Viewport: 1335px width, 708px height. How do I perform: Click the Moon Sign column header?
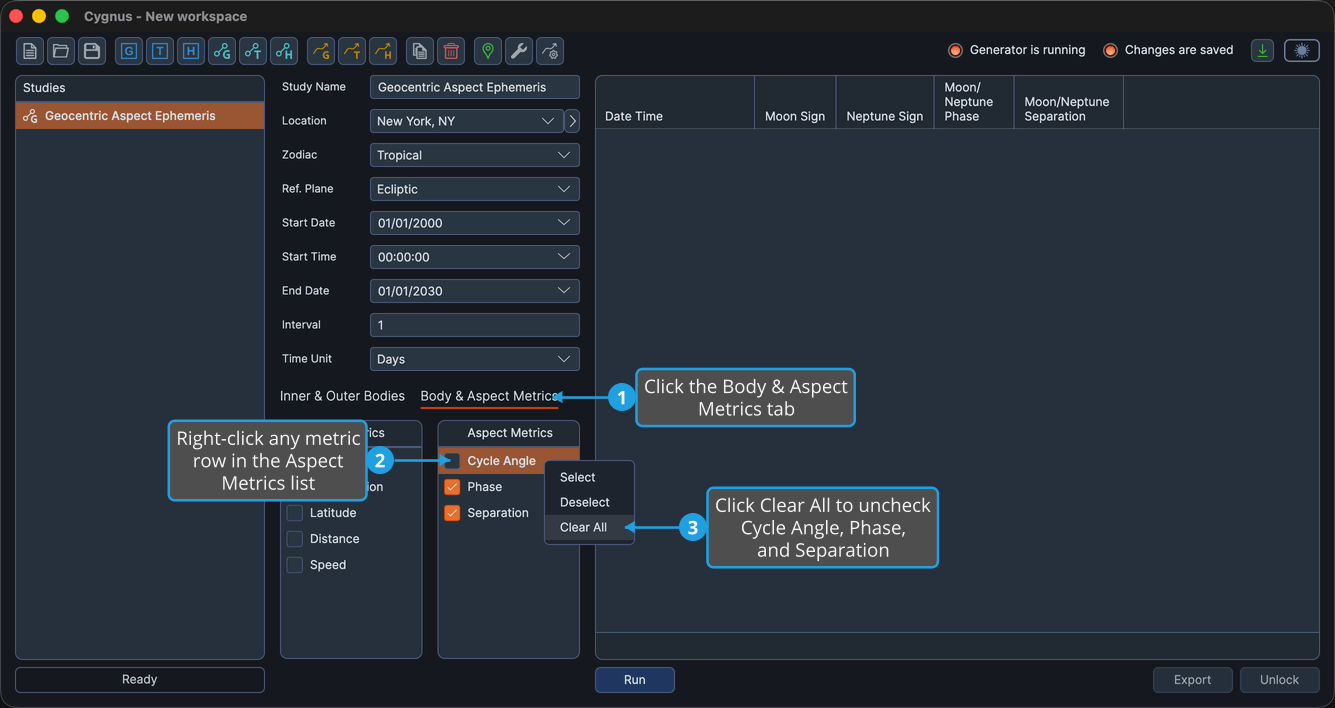coord(795,102)
